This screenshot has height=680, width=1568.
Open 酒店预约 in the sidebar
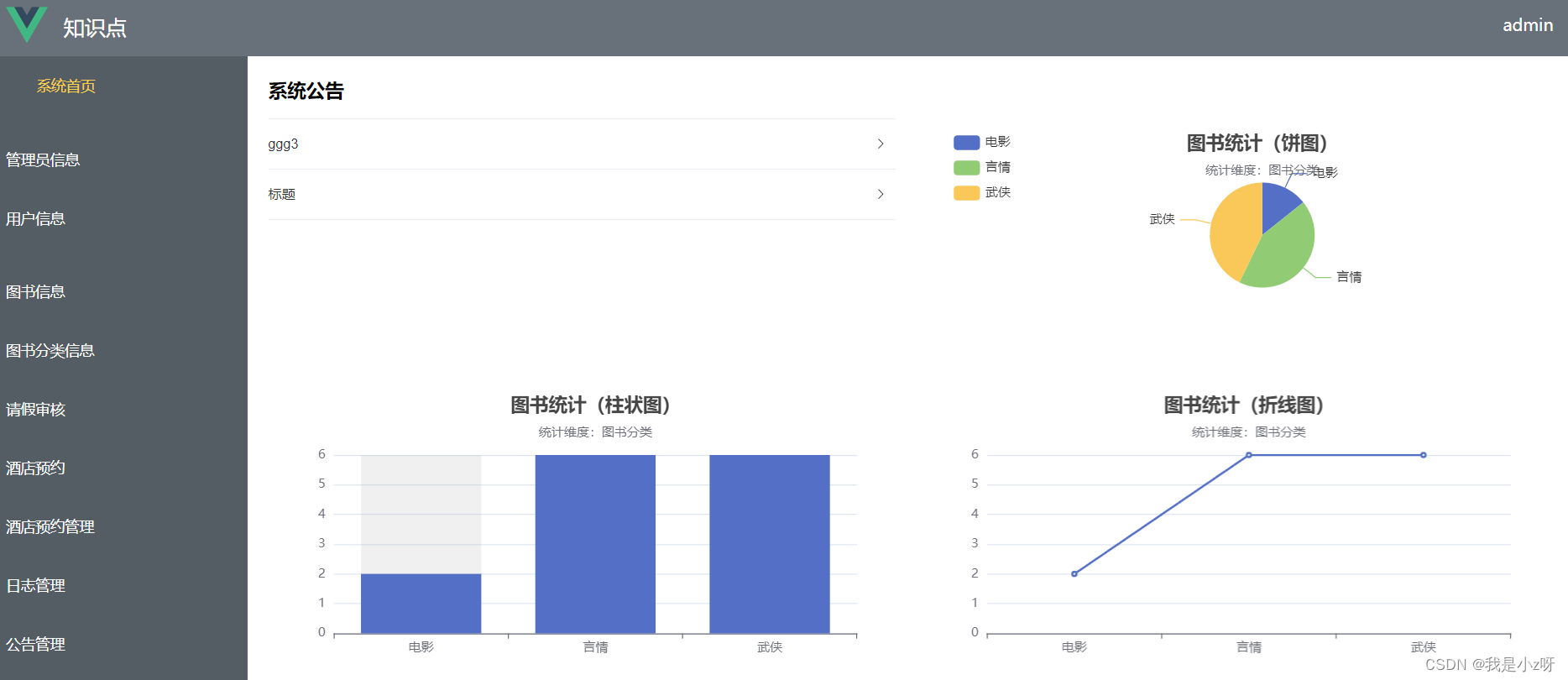click(x=35, y=468)
